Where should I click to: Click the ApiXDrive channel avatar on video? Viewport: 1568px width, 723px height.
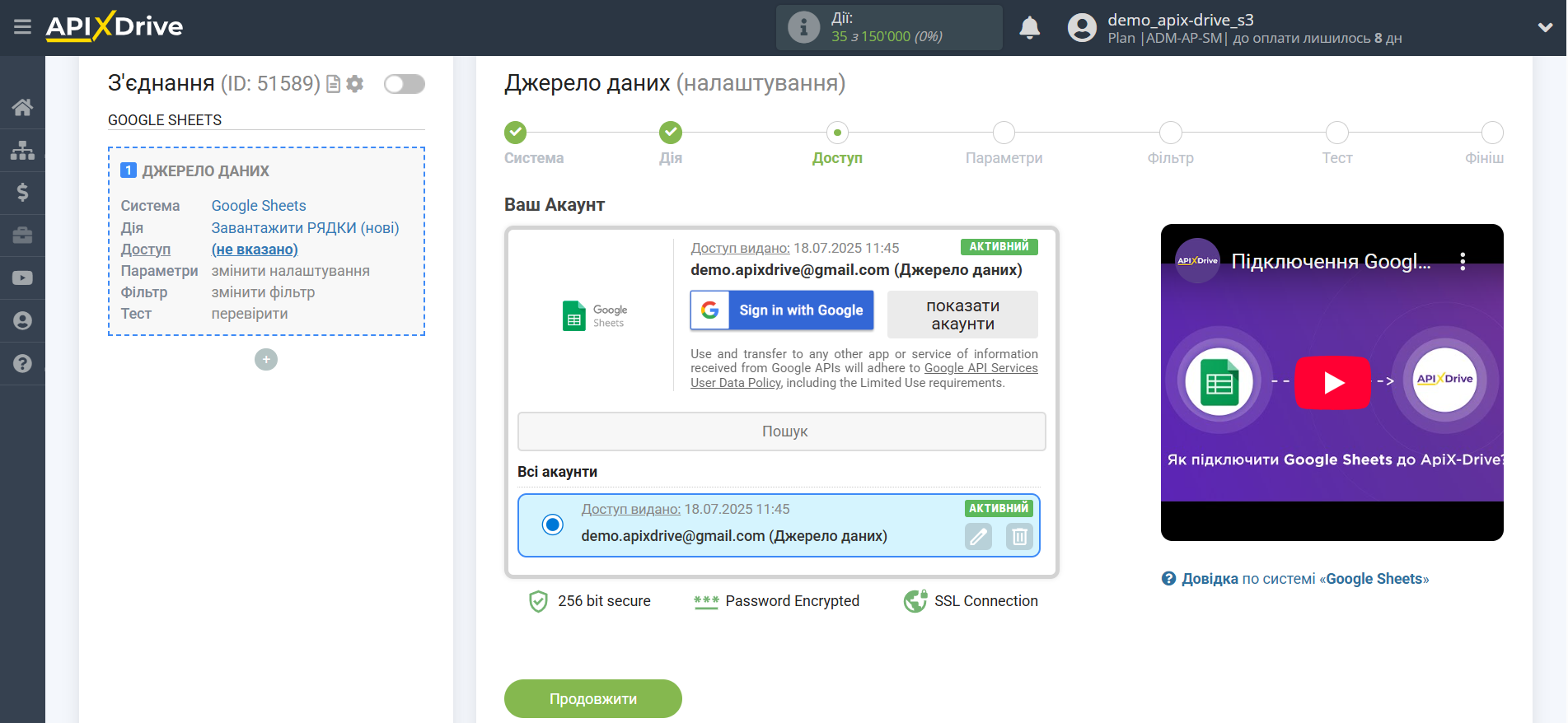tap(1197, 261)
